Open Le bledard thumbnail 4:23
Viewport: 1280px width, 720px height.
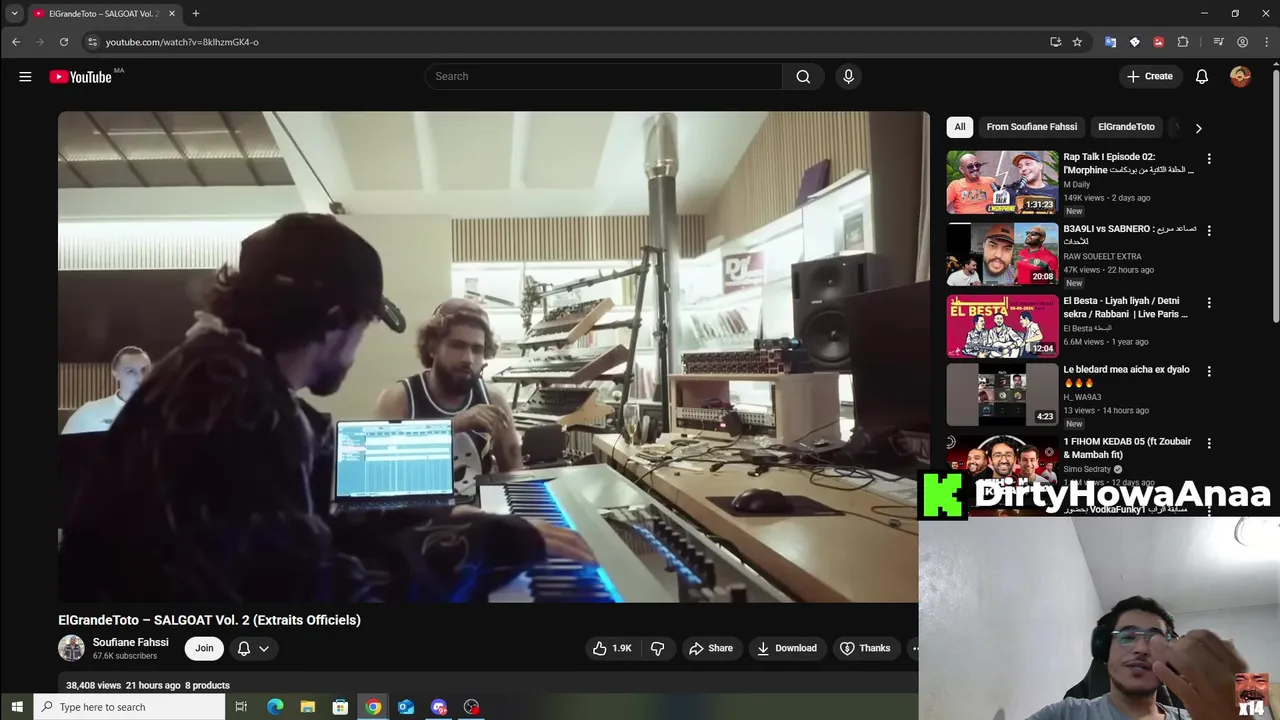(1002, 394)
